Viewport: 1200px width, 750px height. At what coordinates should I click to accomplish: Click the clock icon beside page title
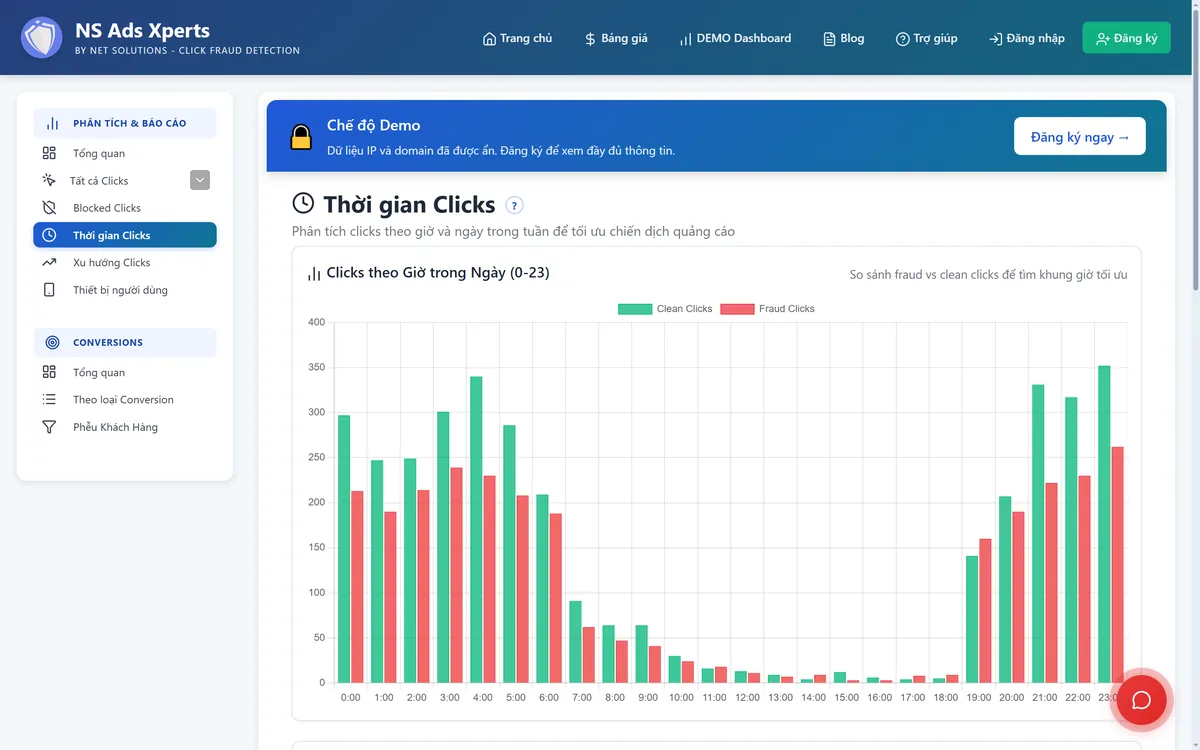pyautogui.click(x=303, y=203)
